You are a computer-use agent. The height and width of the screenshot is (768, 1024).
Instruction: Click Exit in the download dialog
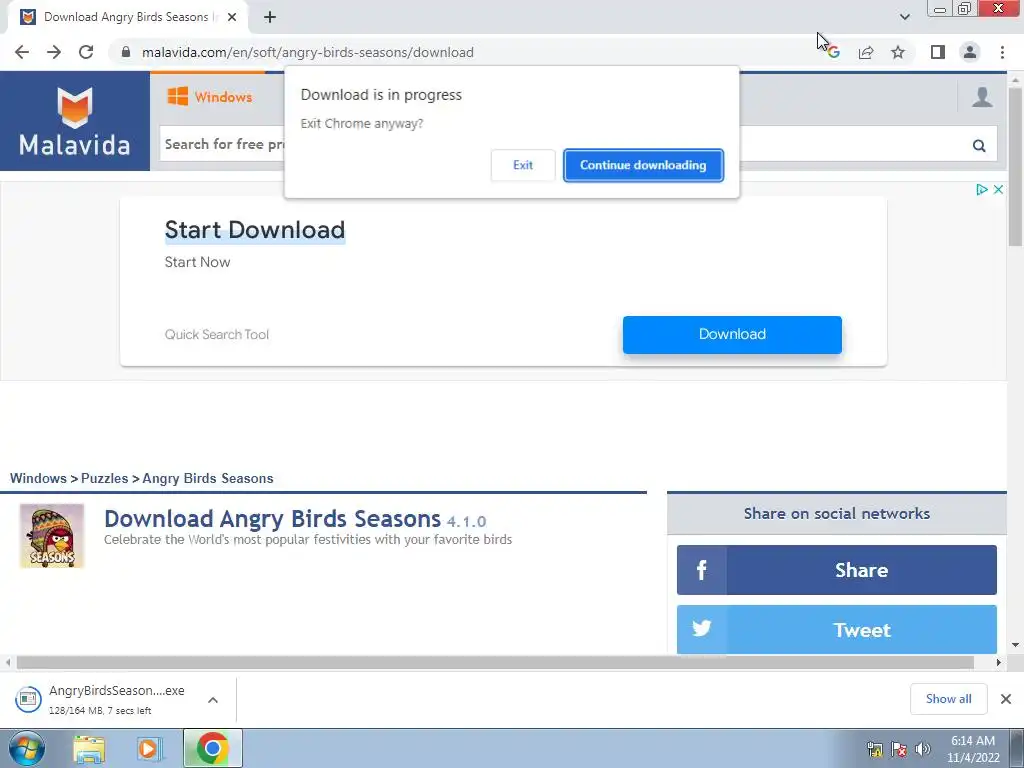[x=522, y=165]
